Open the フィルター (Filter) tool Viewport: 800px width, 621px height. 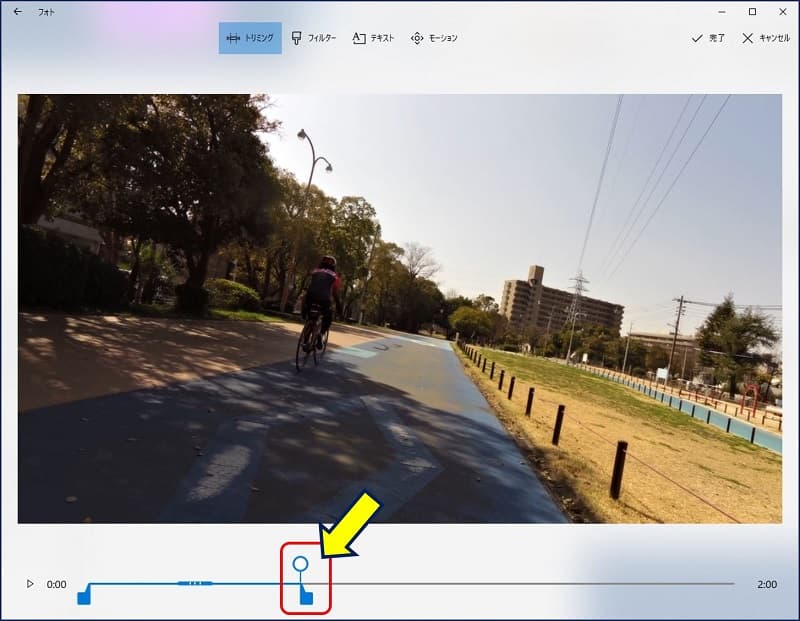point(313,38)
